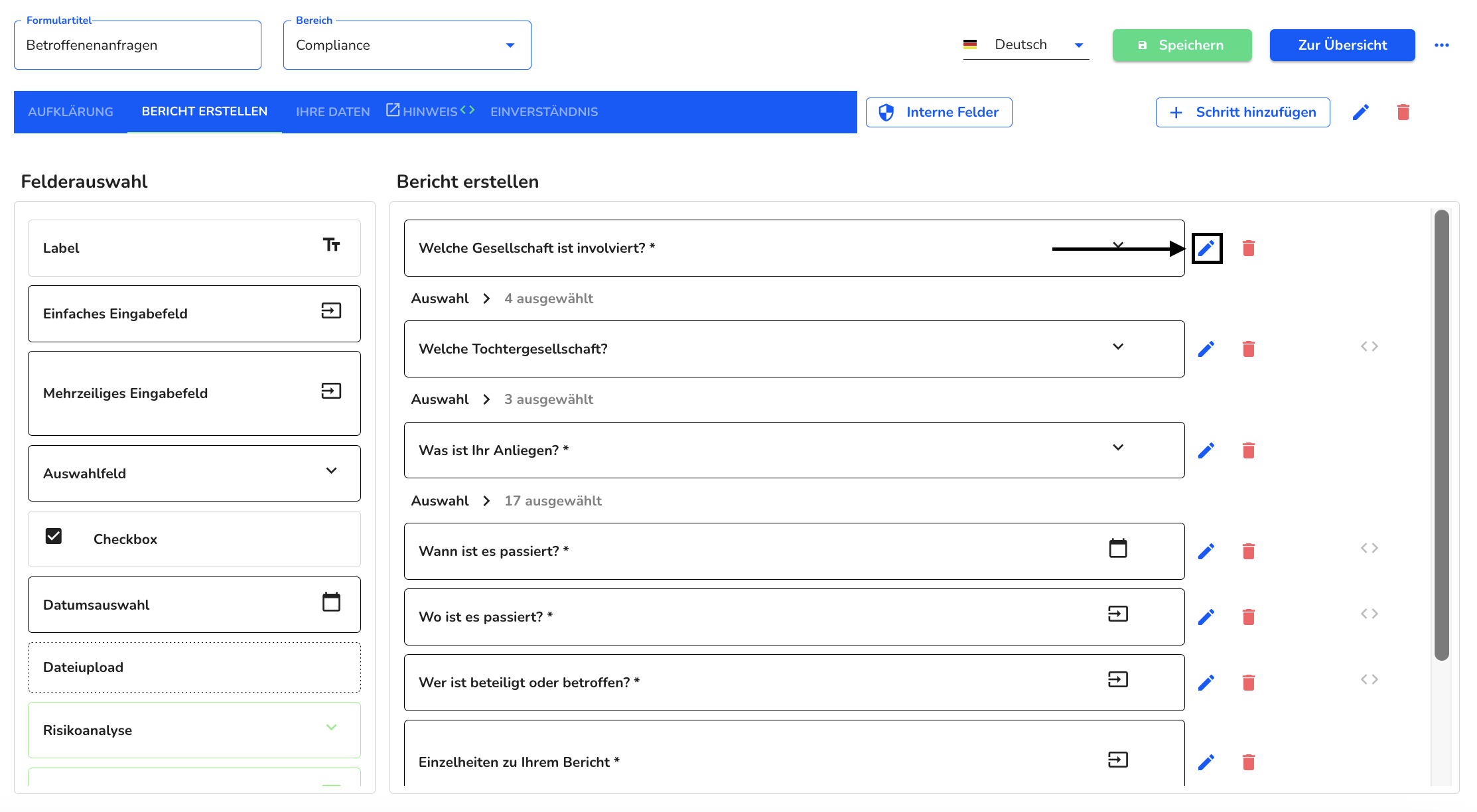1477x812 pixels.
Task: Delete the 'Wer ist beteiligt oder betroffen?' field
Action: point(1248,683)
